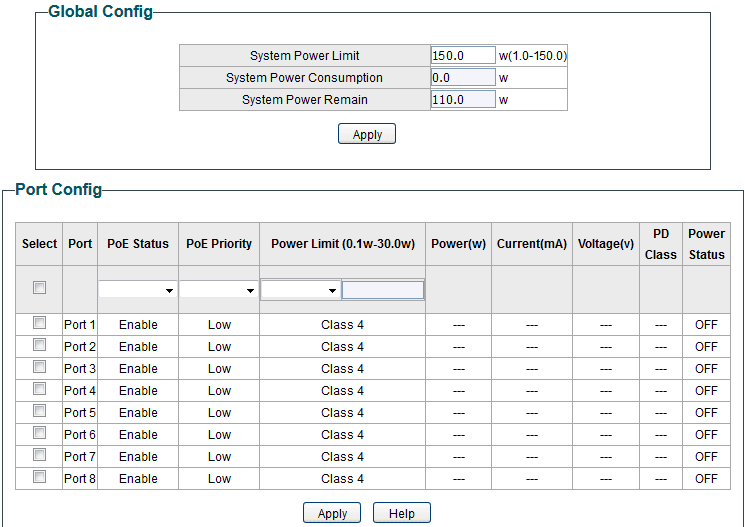Screen dimensions: 745x527
Task: Open the PoE Status dropdown
Action: (x=138, y=290)
